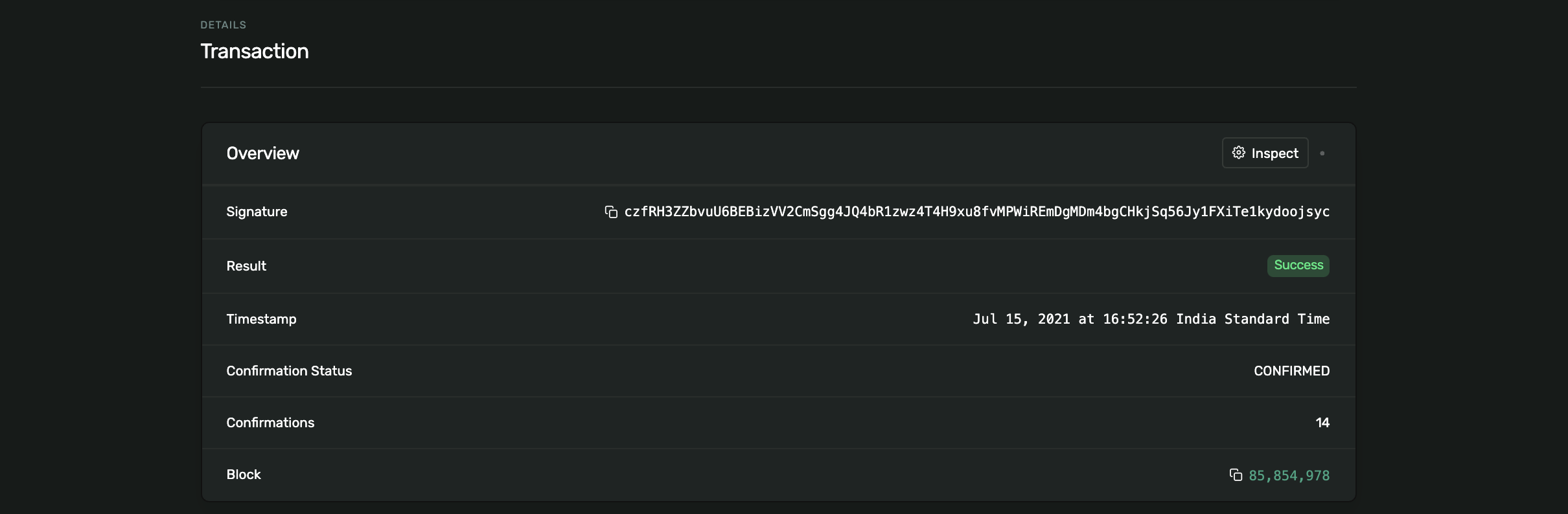1568x514 pixels.
Task: Copy the block number using copy icon
Action: click(x=1236, y=475)
